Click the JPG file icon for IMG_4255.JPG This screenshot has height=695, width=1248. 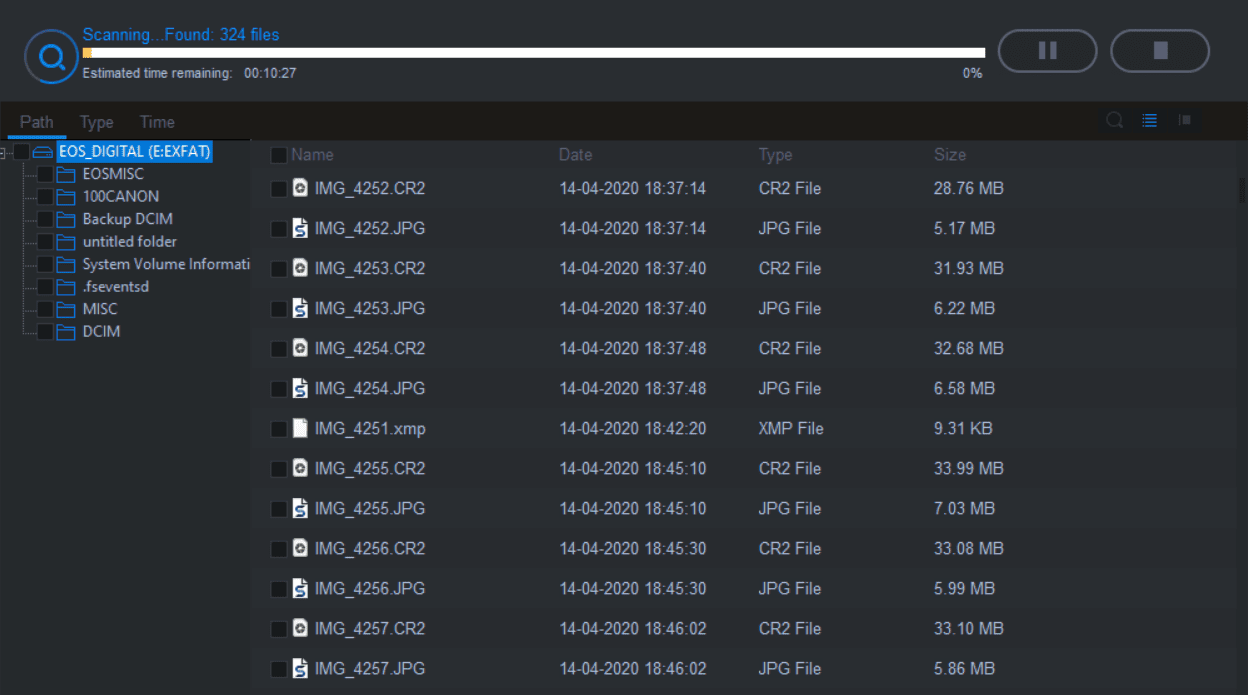[x=300, y=508]
